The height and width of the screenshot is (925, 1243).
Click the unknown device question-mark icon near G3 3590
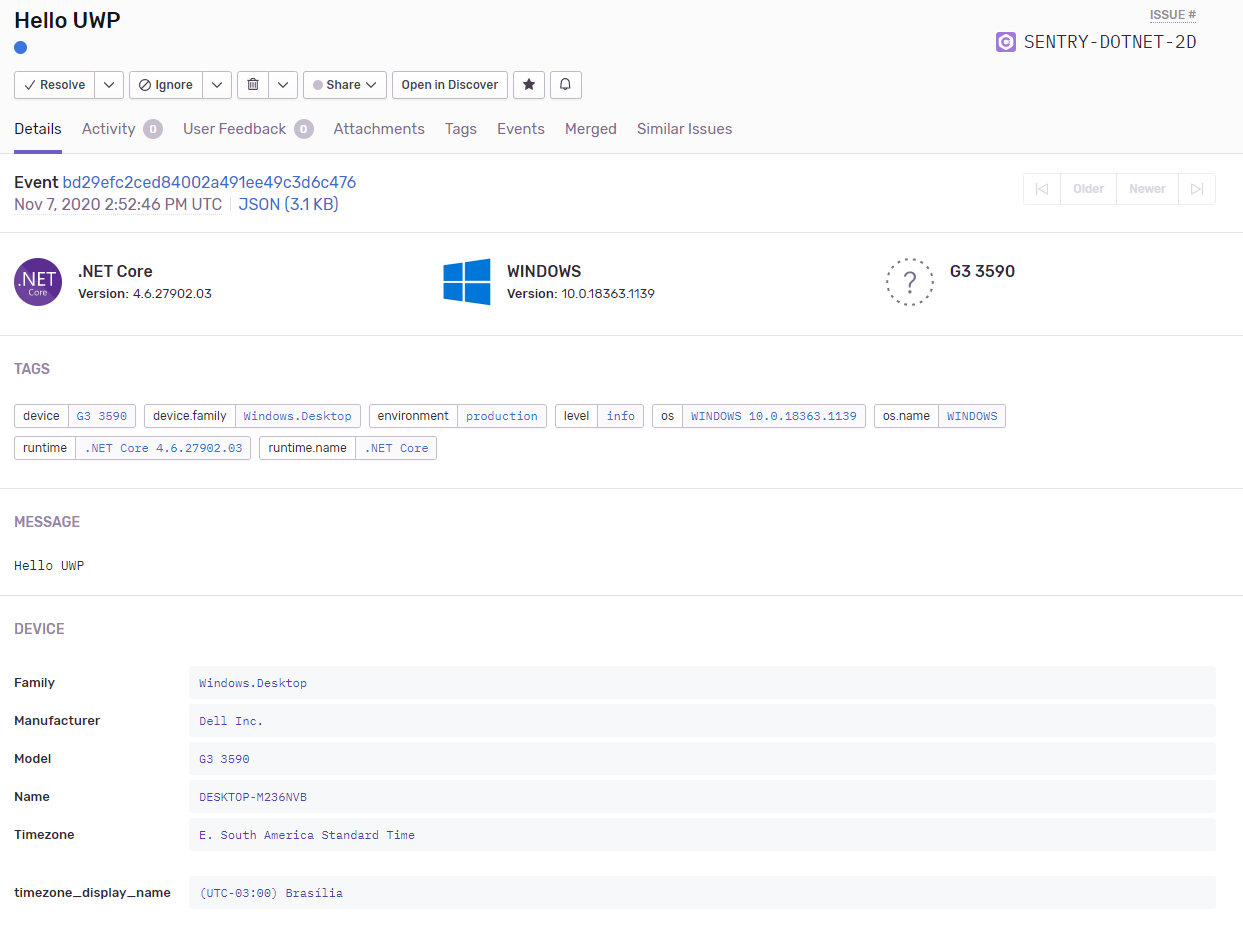coord(910,281)
